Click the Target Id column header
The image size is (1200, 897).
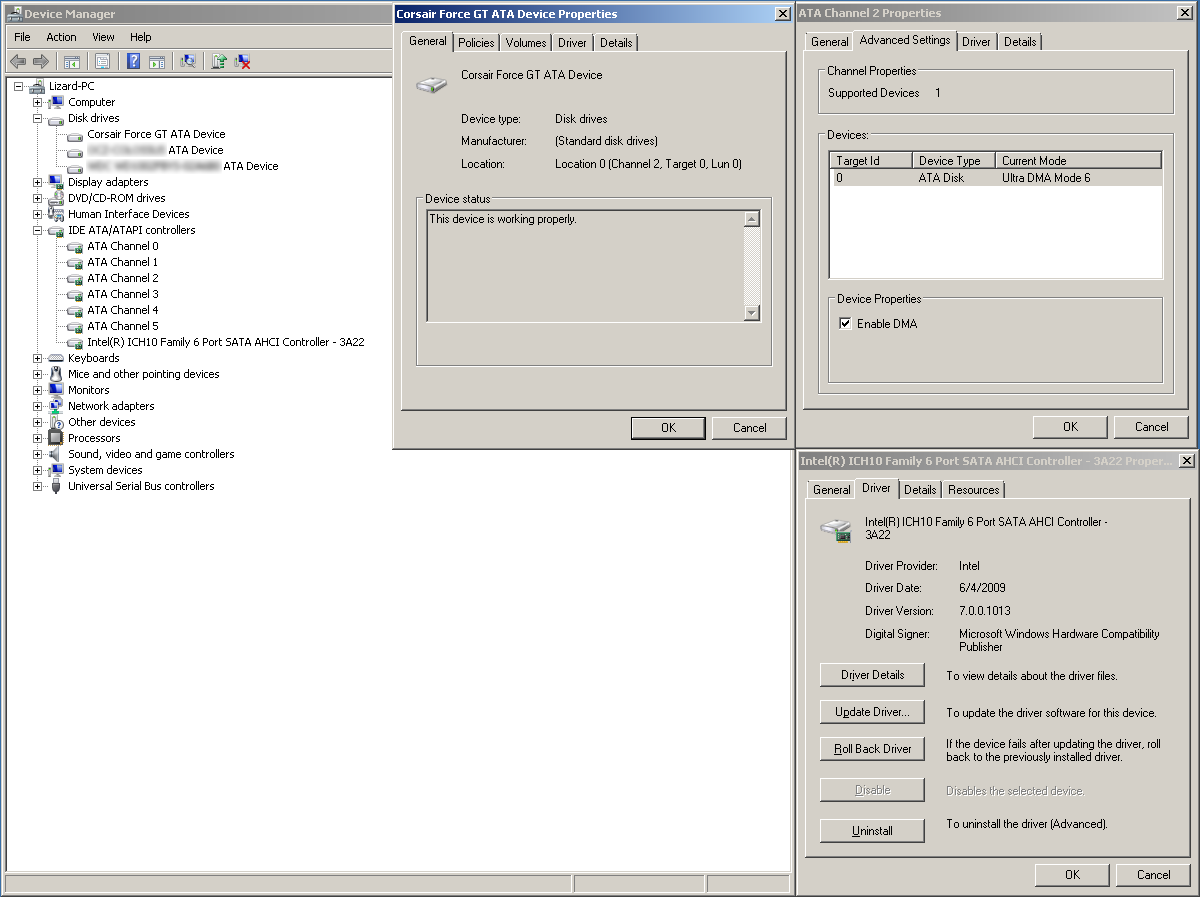pos(871,160)
